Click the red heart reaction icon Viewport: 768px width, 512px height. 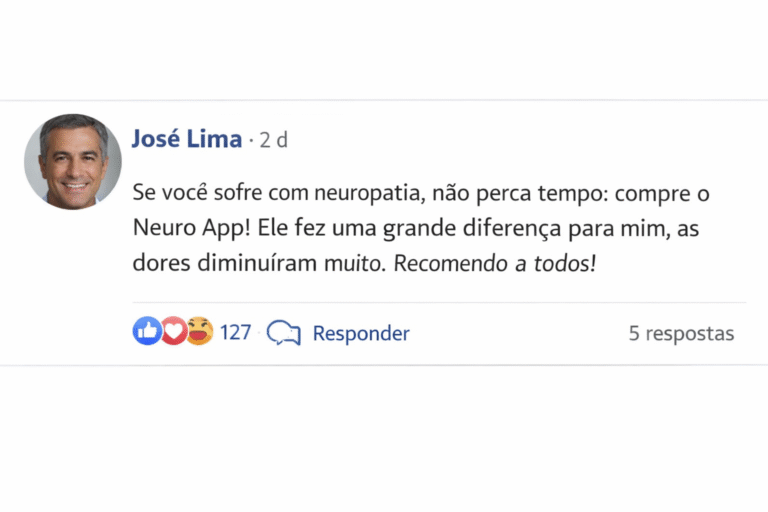[x=173, y=332]
